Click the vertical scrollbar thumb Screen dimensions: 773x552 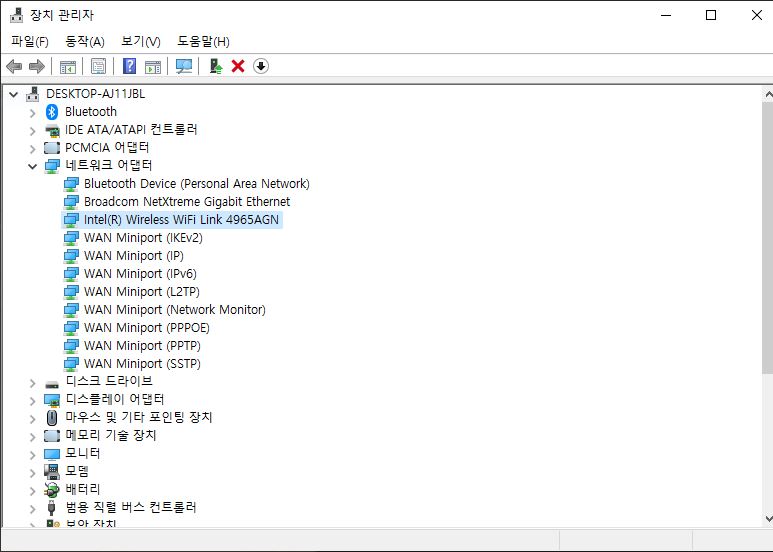768,238
